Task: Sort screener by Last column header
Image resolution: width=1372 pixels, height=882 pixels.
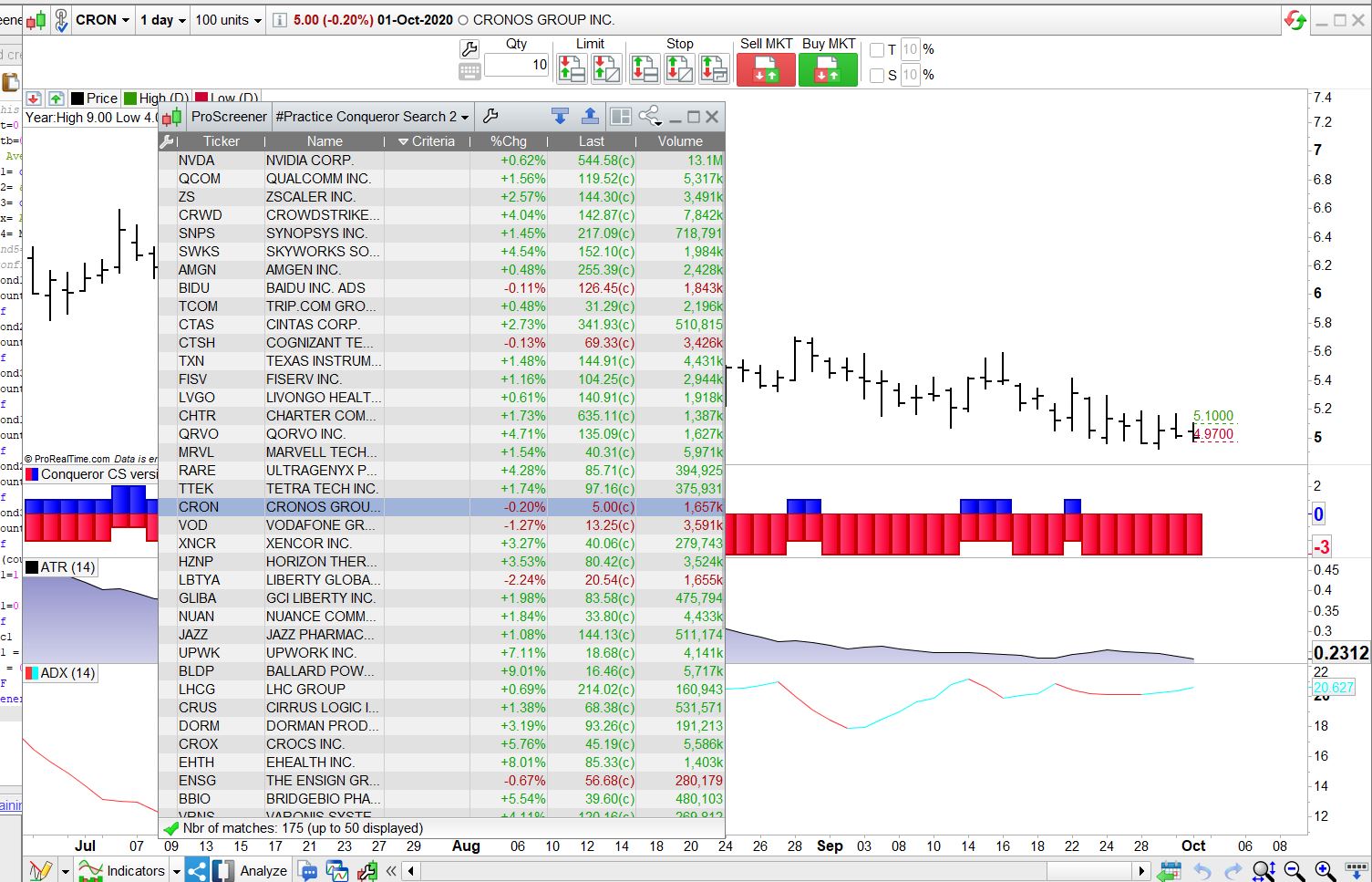Action: (x=592, y=141)
